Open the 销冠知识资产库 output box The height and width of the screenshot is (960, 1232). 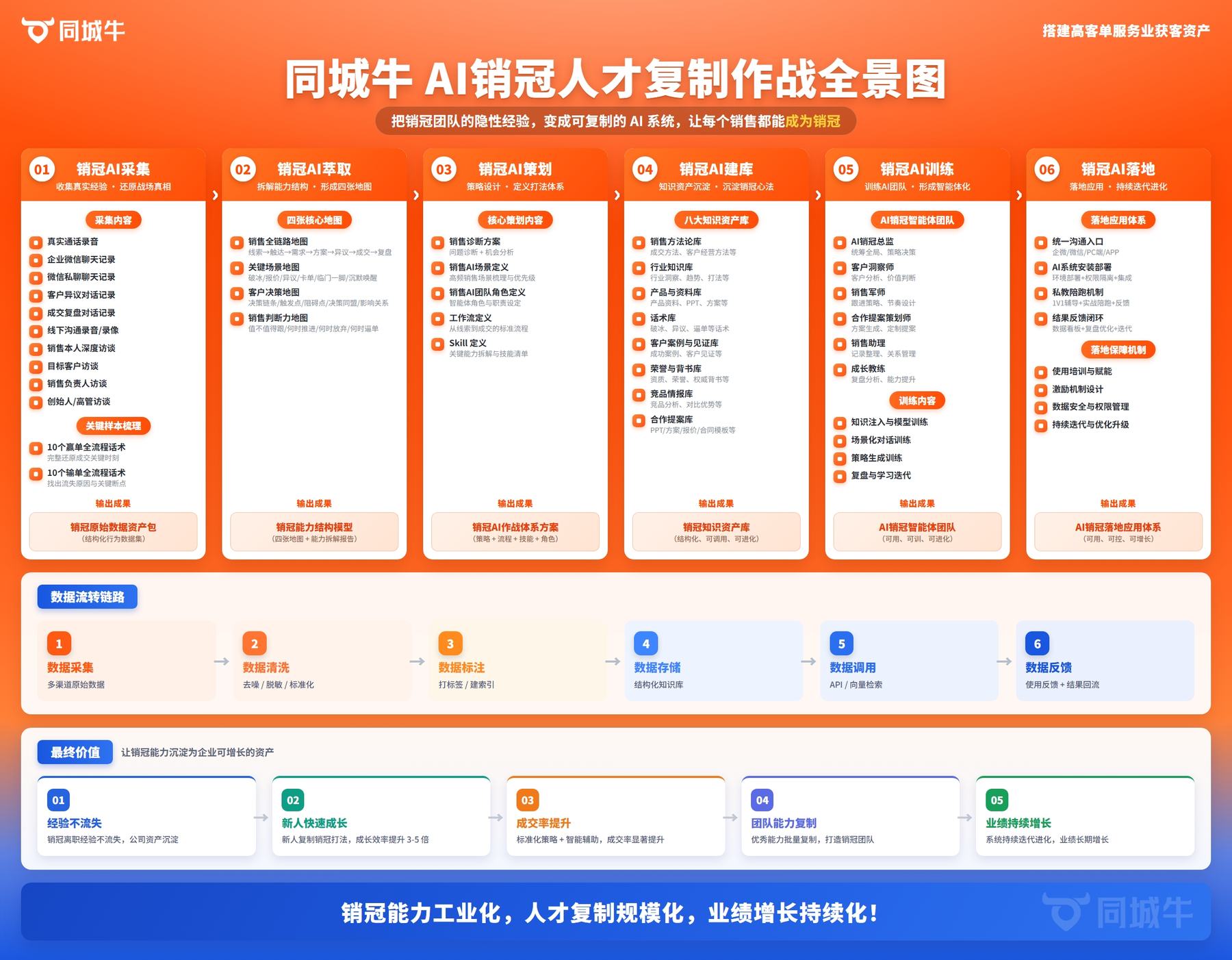(717, 532)
